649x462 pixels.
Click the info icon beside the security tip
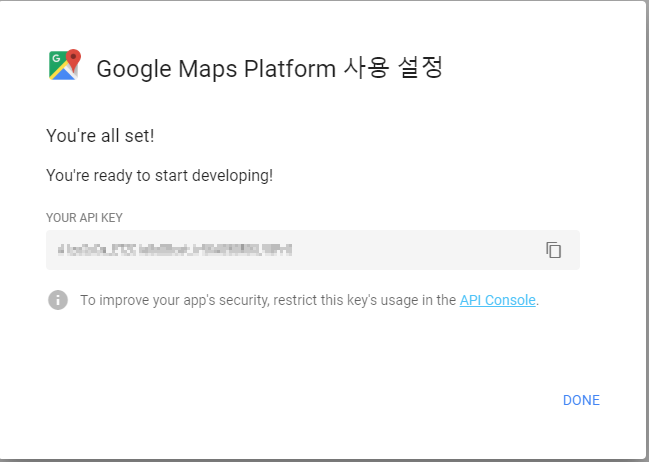coord(58,300)
